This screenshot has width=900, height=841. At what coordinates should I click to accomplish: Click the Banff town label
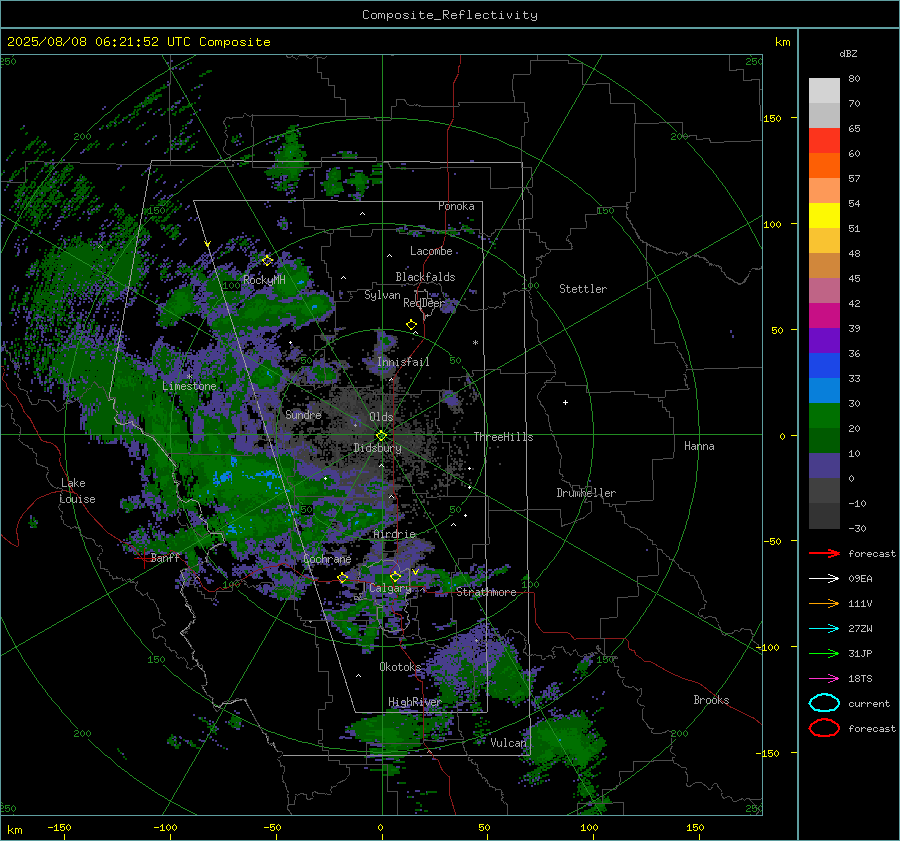coord(165,557)
